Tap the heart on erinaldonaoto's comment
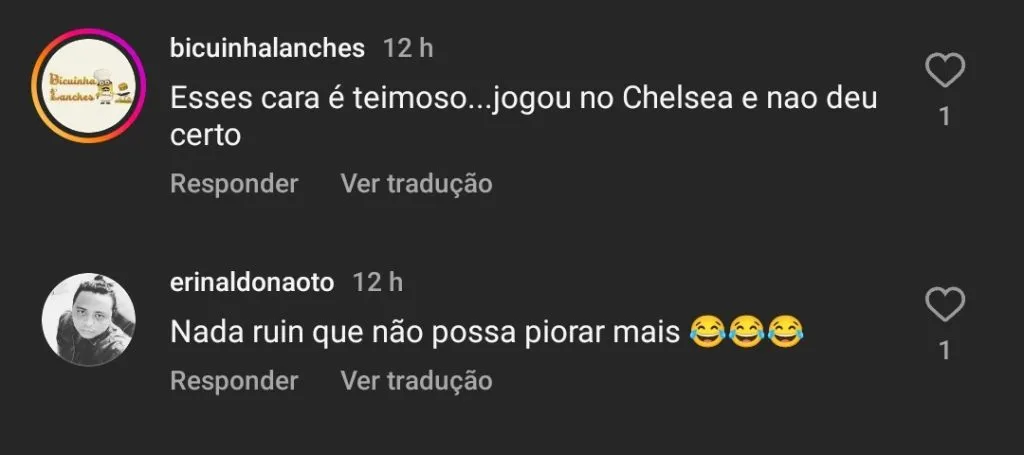1024x455 pixels. tap(945, 305)
